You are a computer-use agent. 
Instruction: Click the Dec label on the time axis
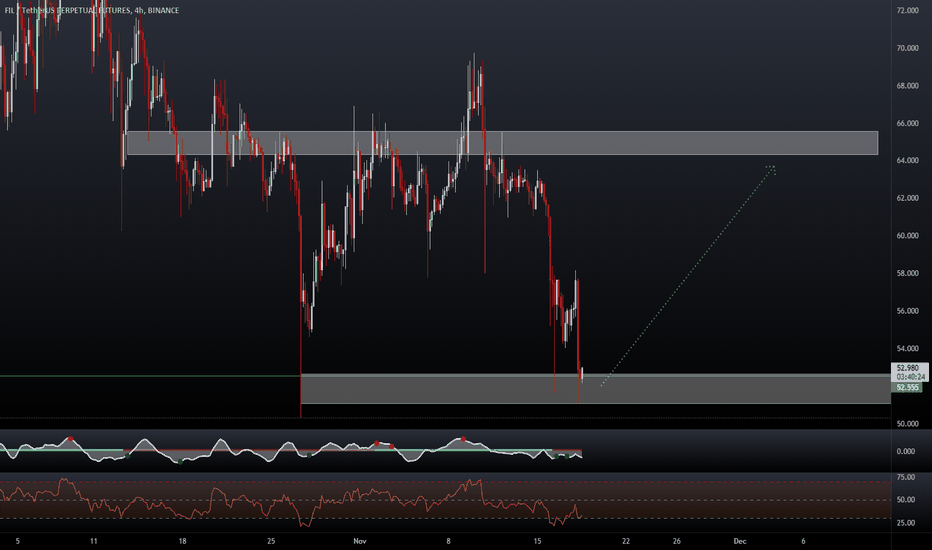point(739,541)
